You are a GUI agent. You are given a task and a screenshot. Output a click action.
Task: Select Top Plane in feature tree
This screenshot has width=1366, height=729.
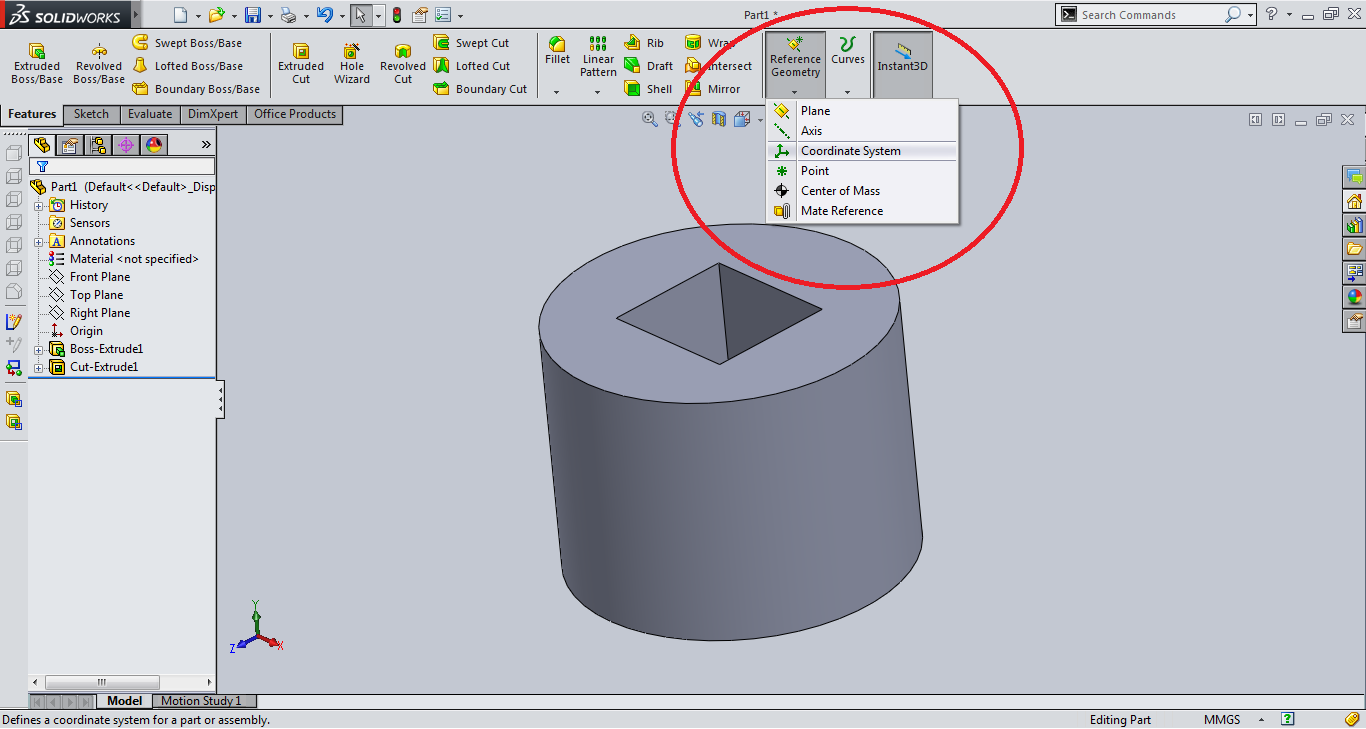pos(86,295)
